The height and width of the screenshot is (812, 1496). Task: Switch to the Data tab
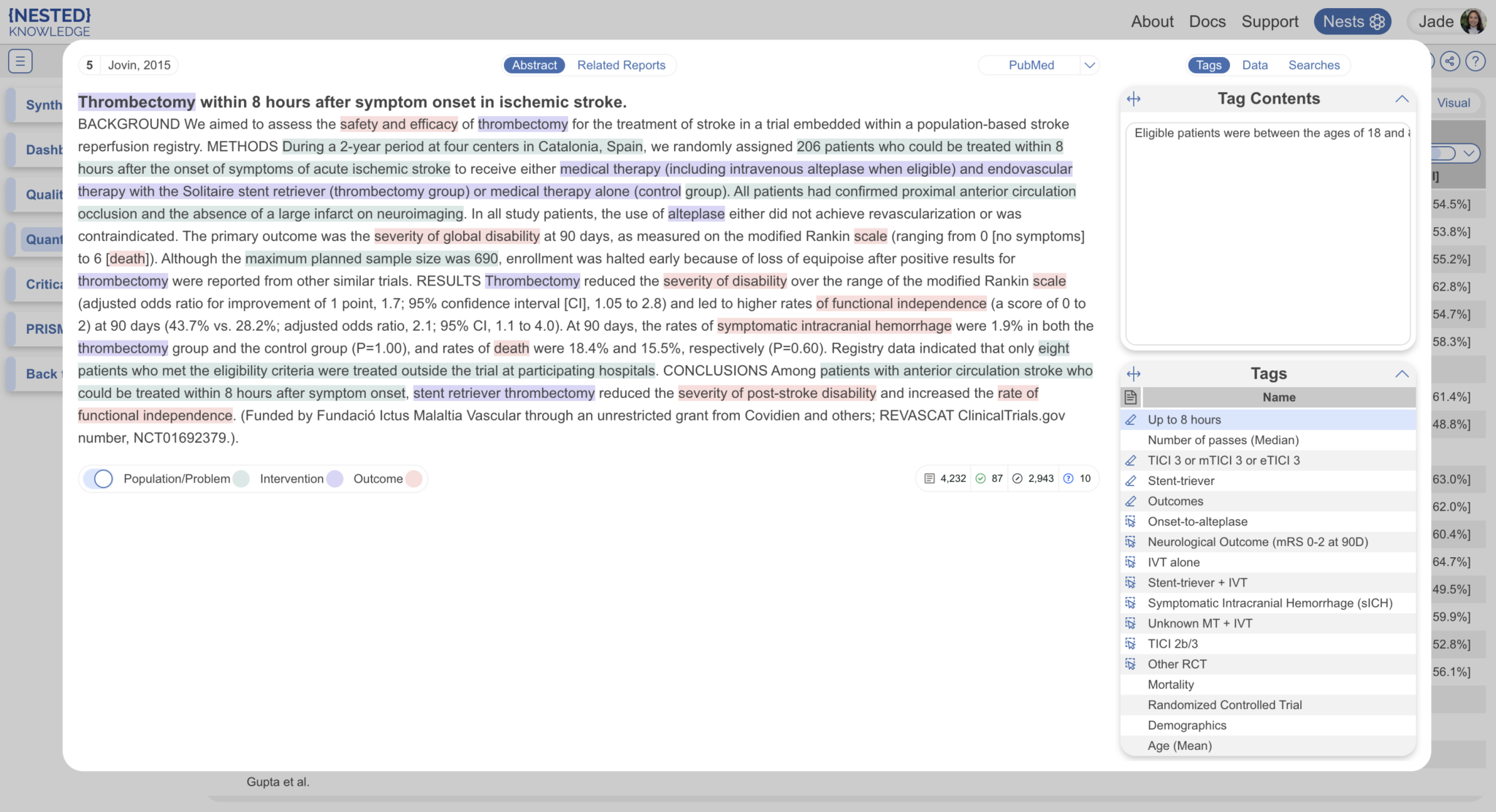[x=1254, y=65]
